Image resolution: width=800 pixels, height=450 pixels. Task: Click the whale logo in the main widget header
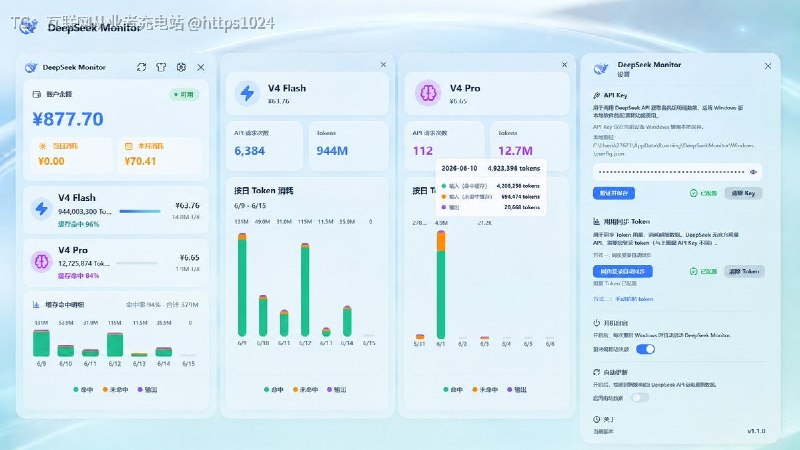coord(31,67)
